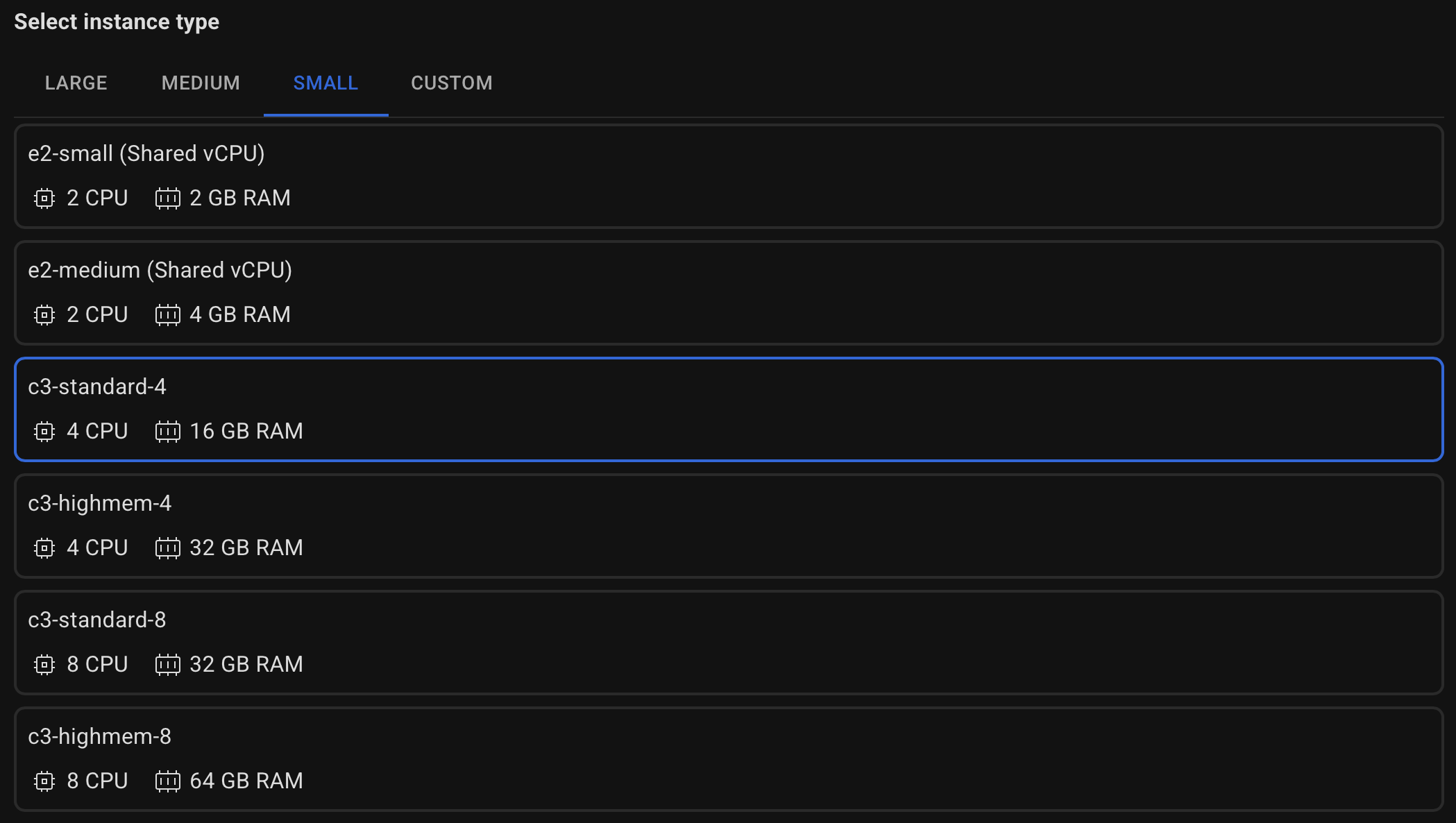Click CPU chip icon in e2-medium card
Image resolution: width=1456 pixels, height=823 pixels.
pos(44,315)
